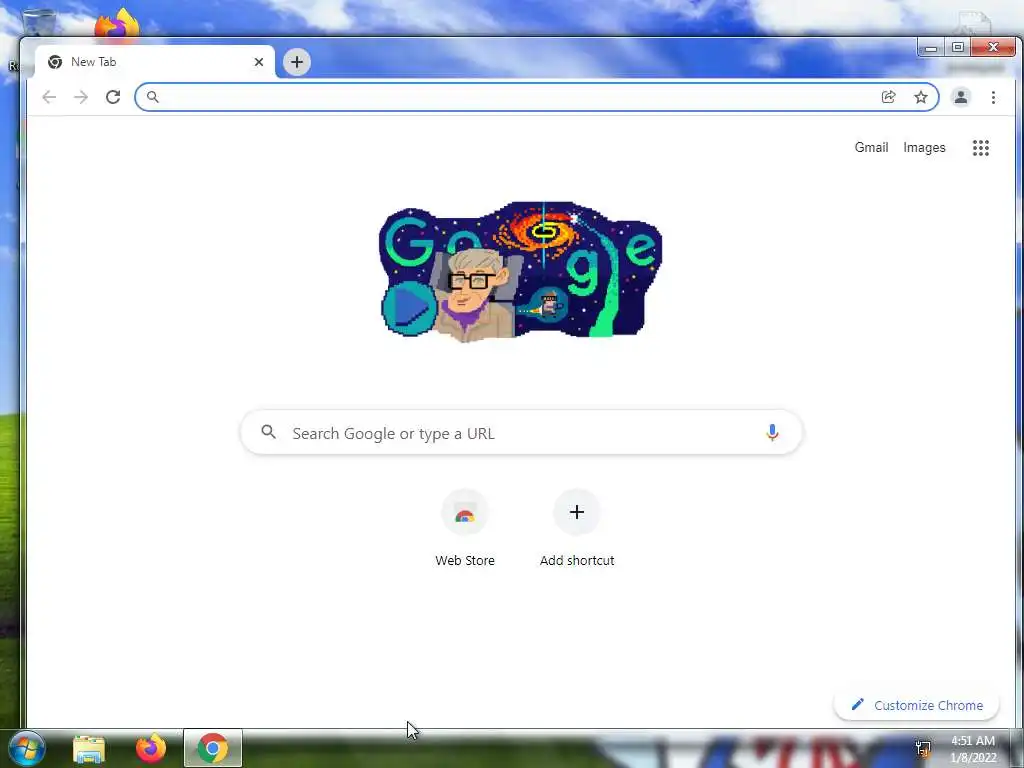This screenshot has height=768, width=1024.
Task: Launch Firefox from the taskbar
Action: 151,748
